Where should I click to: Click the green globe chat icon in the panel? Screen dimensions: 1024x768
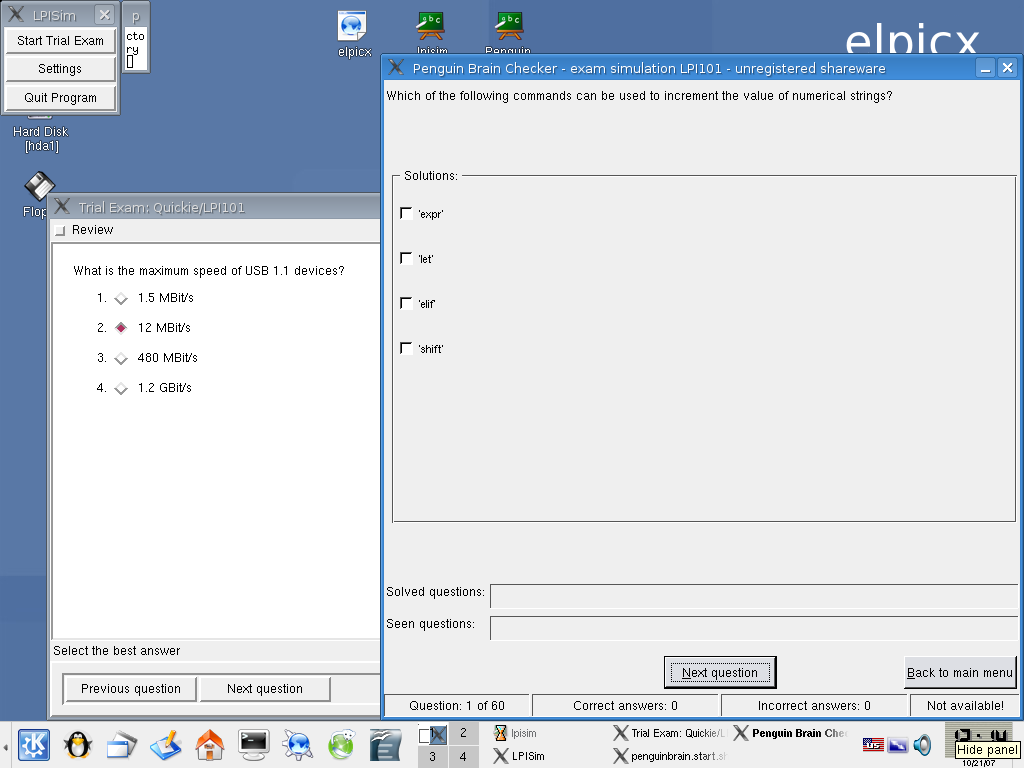[x=341, y=745]
